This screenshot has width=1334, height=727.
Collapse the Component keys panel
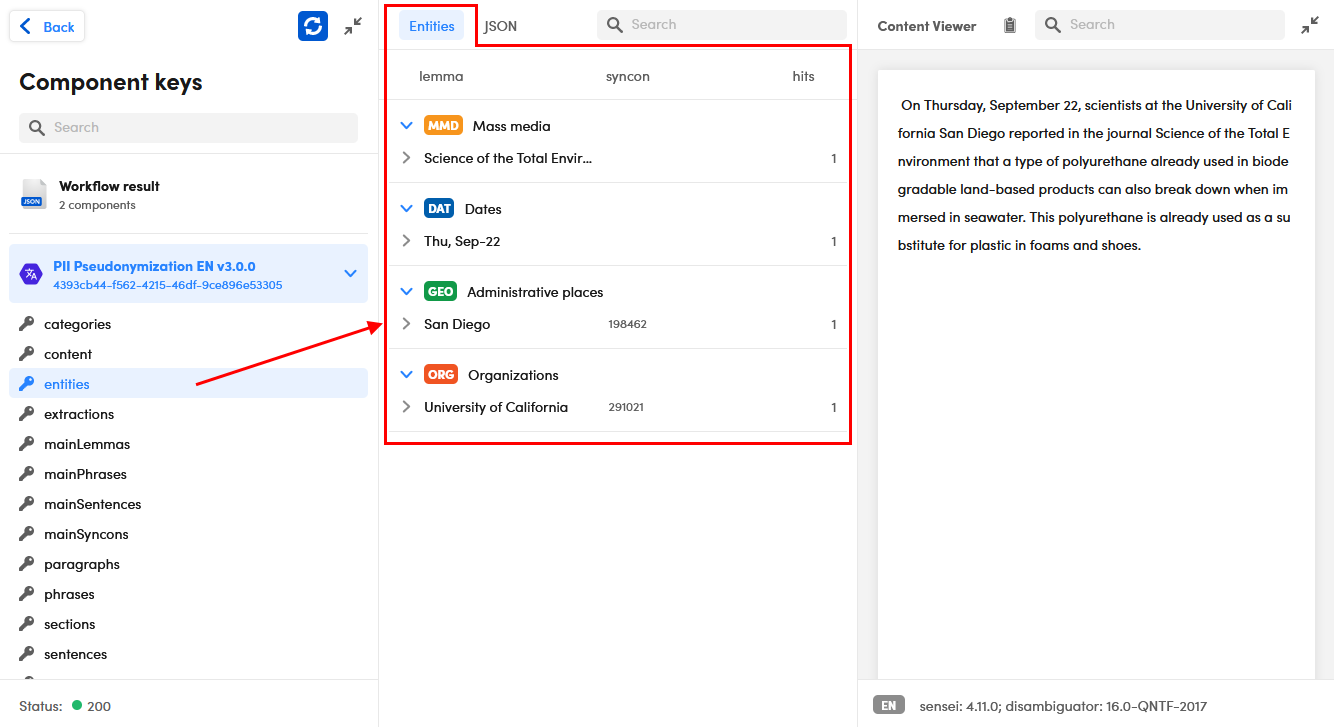(x=353, y=26)
